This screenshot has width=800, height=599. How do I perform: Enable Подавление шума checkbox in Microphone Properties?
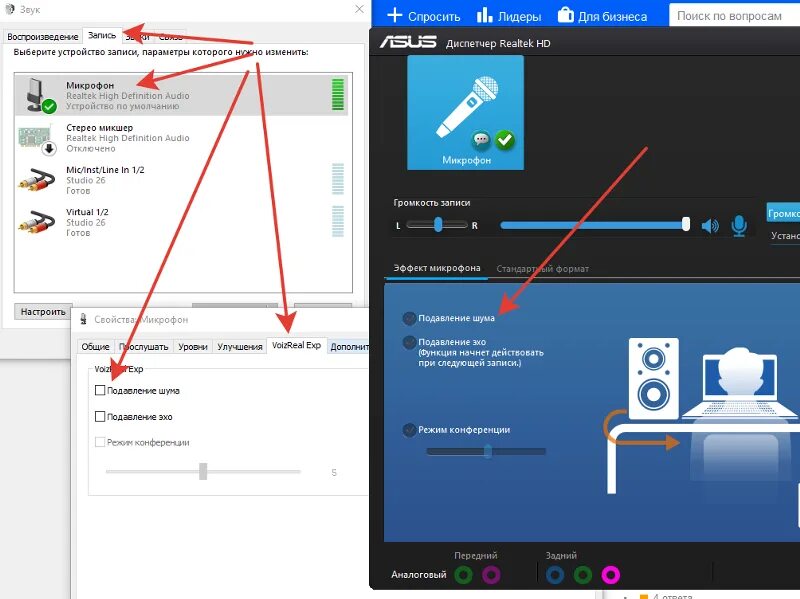point(100,390)
